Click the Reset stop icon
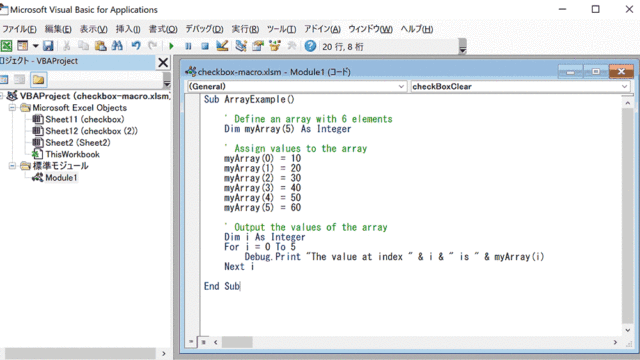The image size is (640, 360). (x=205, y=46)
